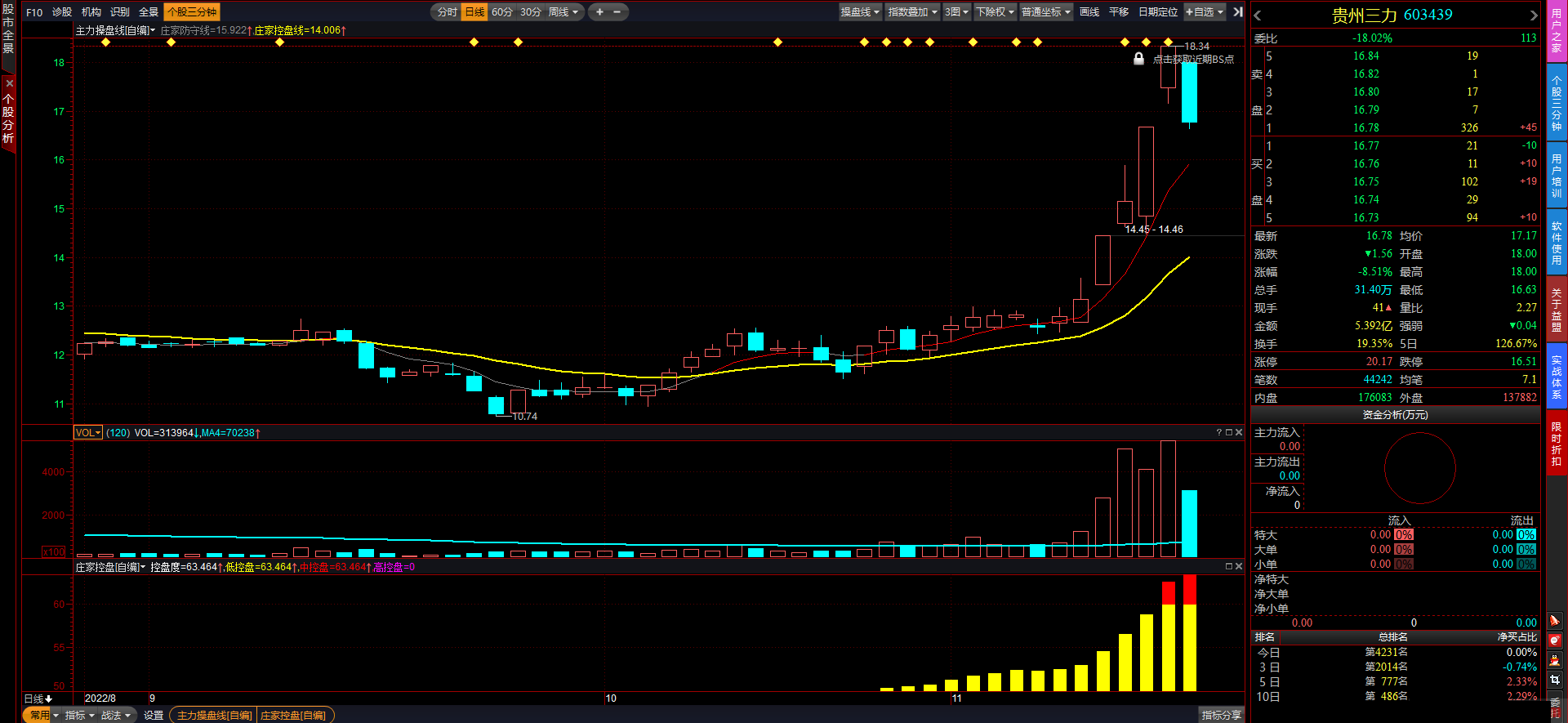1568x723 pixels.
Task: Open the Weibo icon in sidebar
Action: pyautogui.click(x=1555, y=640)
